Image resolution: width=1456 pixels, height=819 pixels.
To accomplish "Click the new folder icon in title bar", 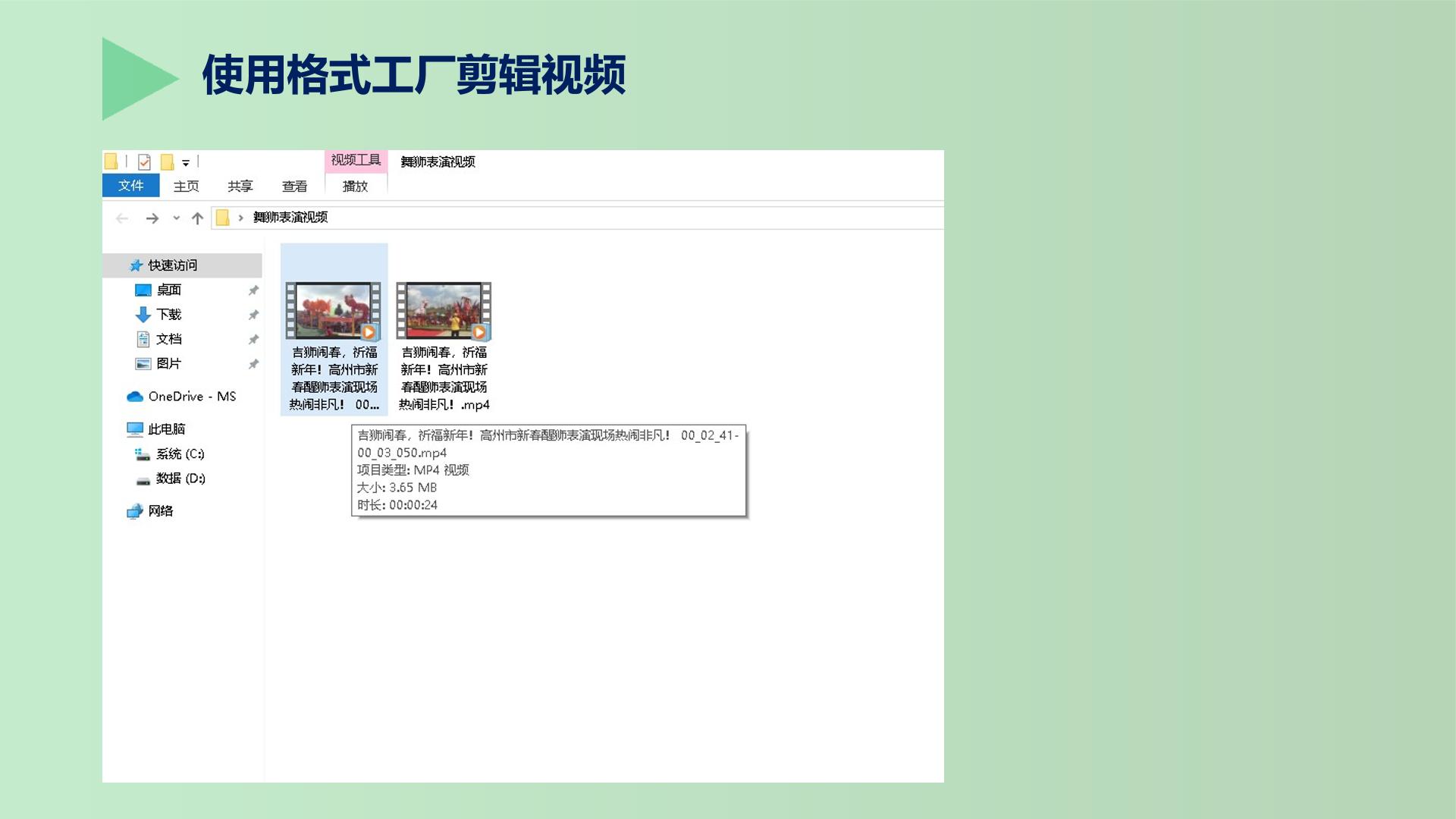I will [x=168, y=162].
